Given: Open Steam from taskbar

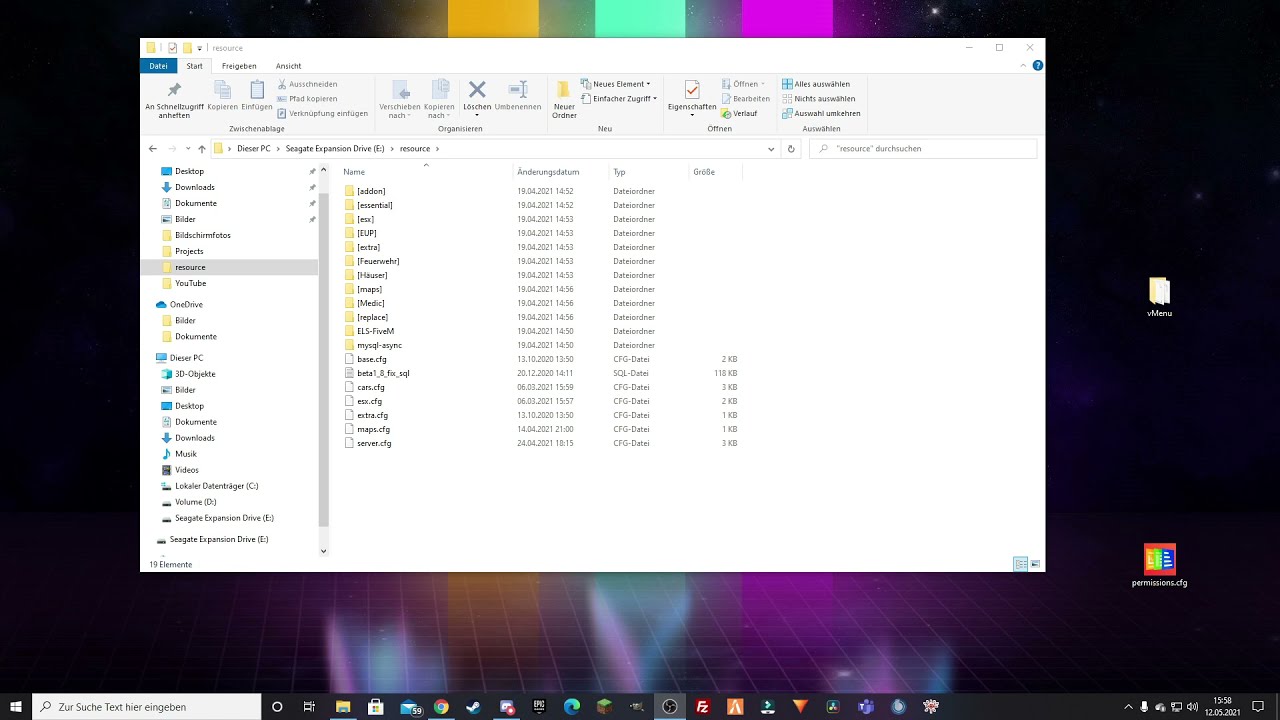Looking at the screenshot, I should tap(474, 707).
